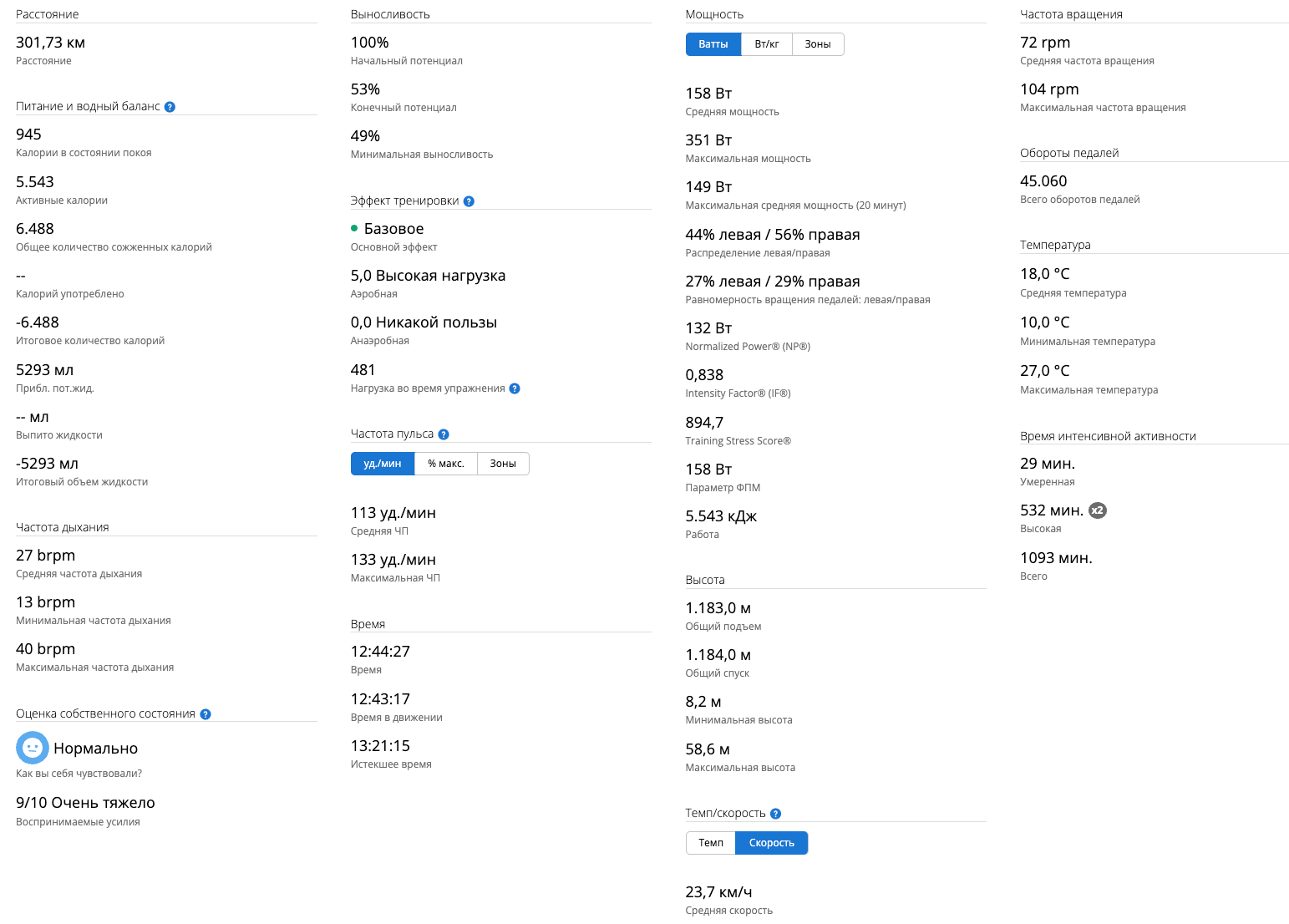Click the 301,73 км distance value
This screenshot has height=924, width=1289.
(x=50, y=43)
